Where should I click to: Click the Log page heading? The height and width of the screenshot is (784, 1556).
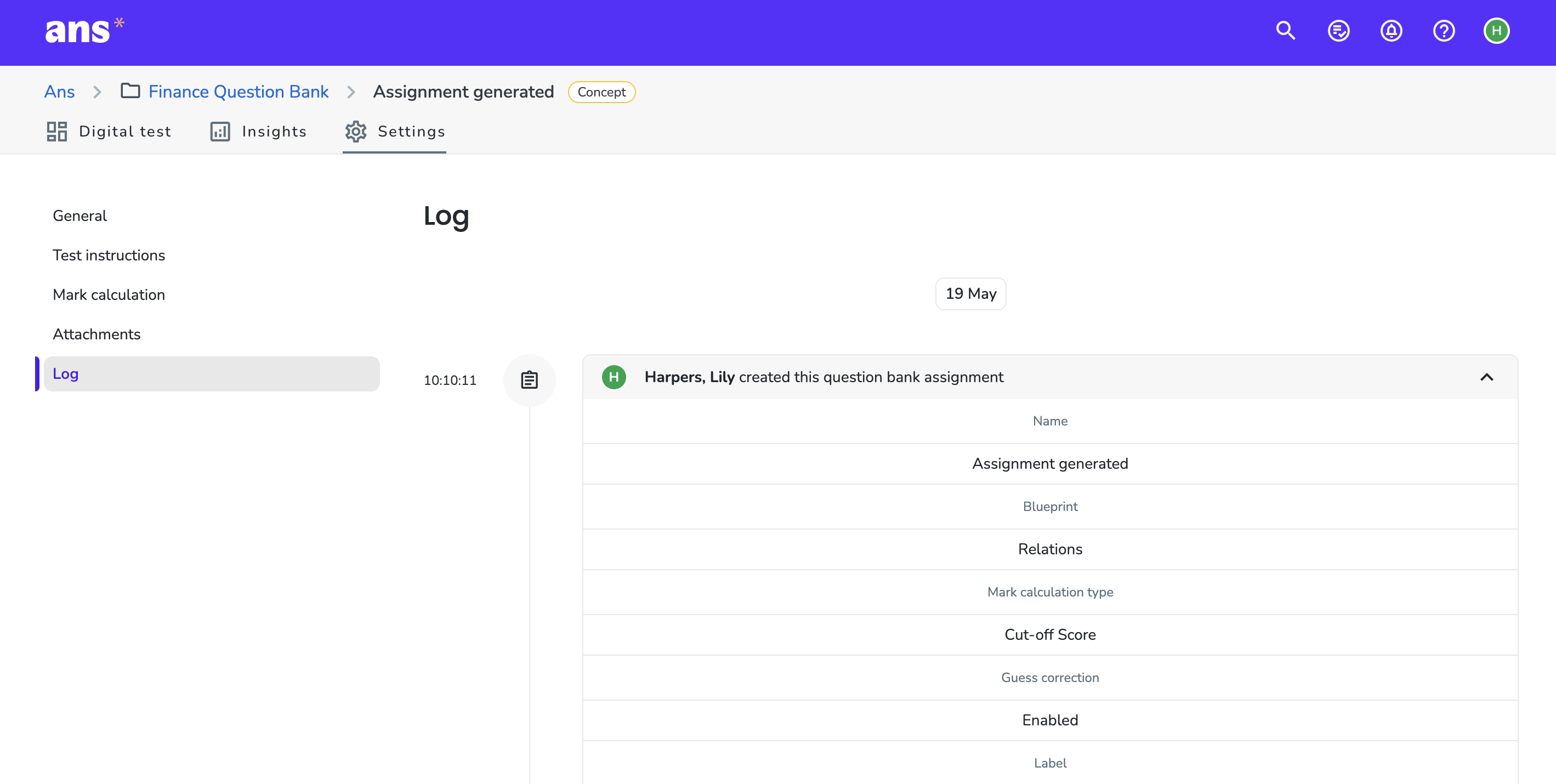click(446, 216)
